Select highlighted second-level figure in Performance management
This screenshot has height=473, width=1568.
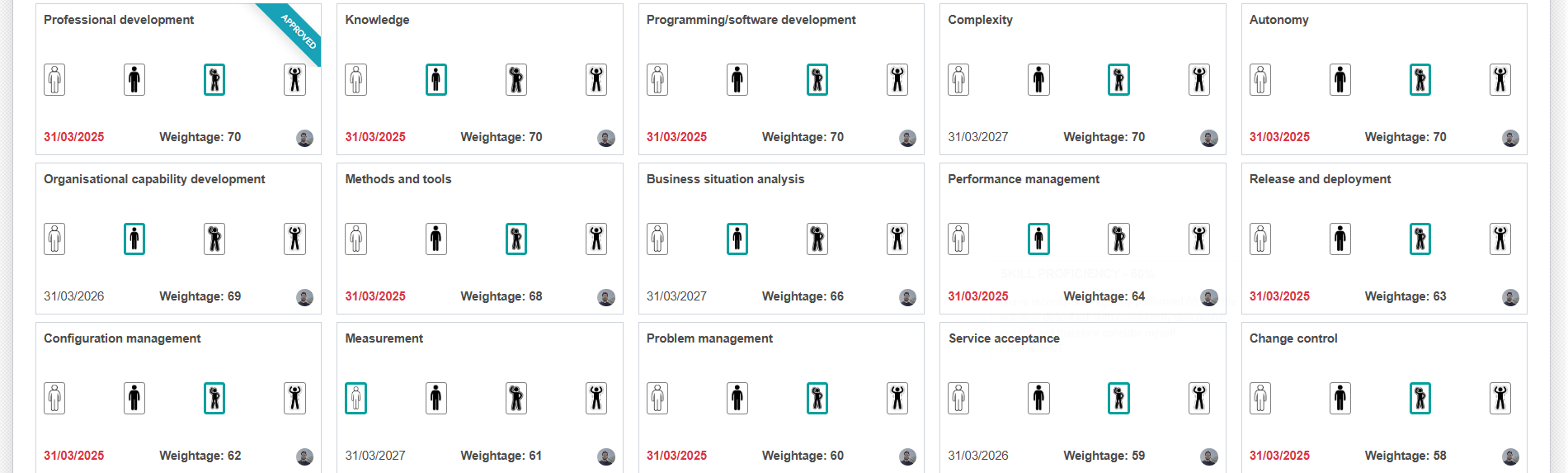[1038, 239]
